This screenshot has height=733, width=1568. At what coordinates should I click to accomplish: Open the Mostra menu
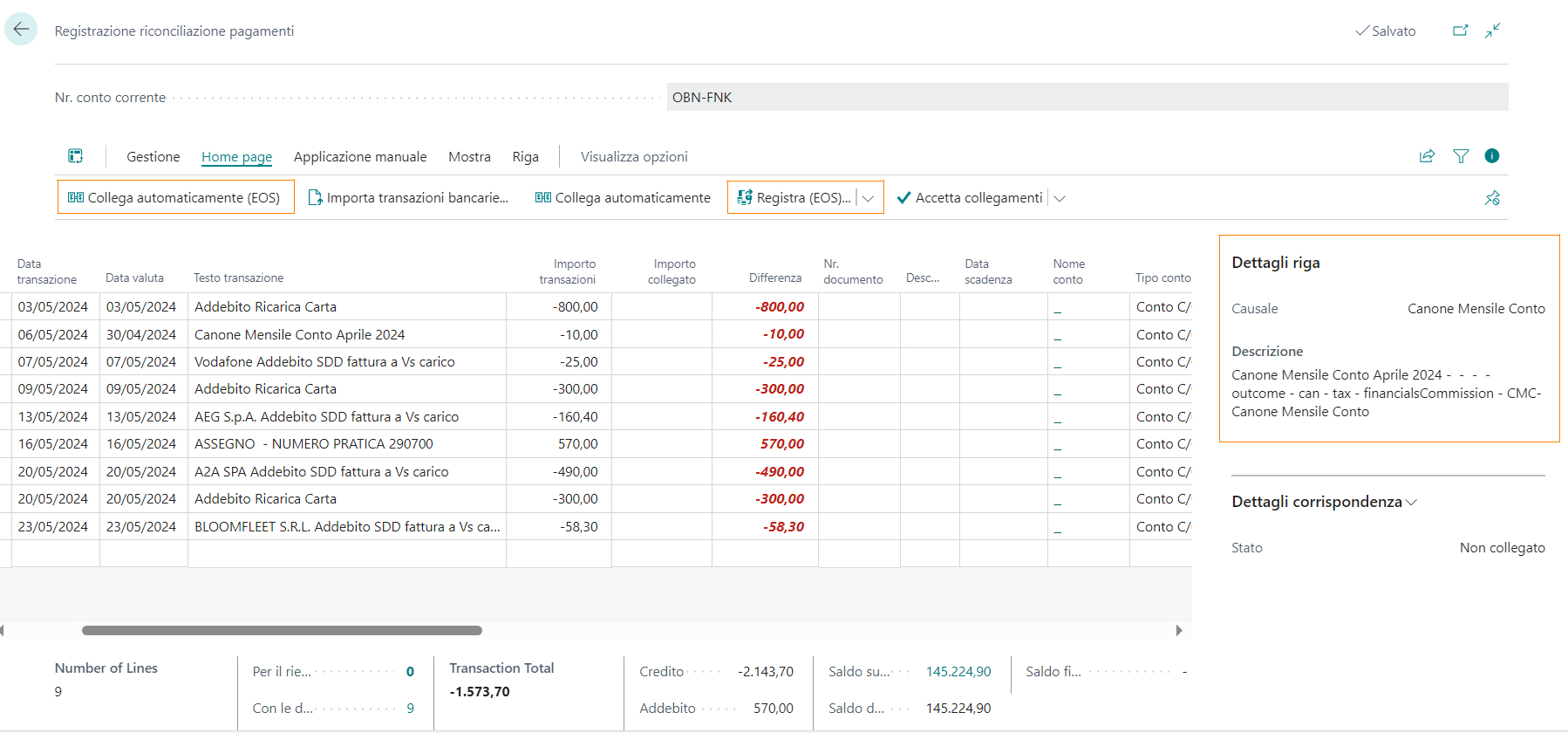469,157
